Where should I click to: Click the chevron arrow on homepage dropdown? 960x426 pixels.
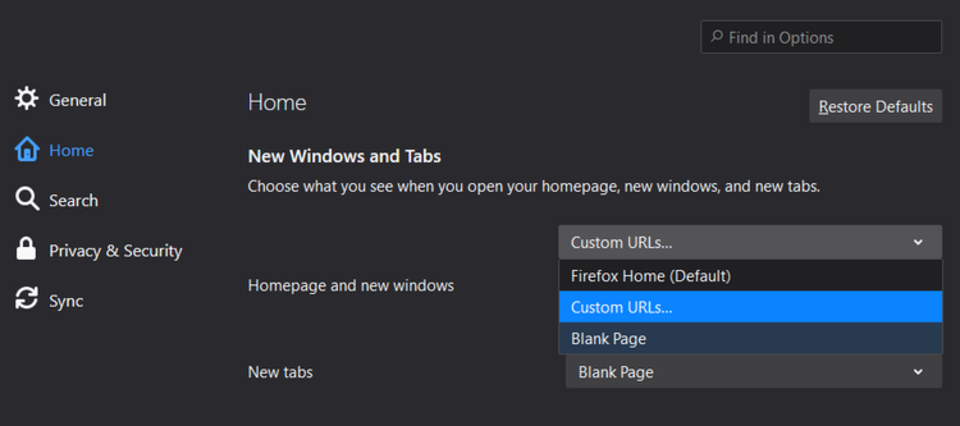pyautogui.click(x=918, y=242)
